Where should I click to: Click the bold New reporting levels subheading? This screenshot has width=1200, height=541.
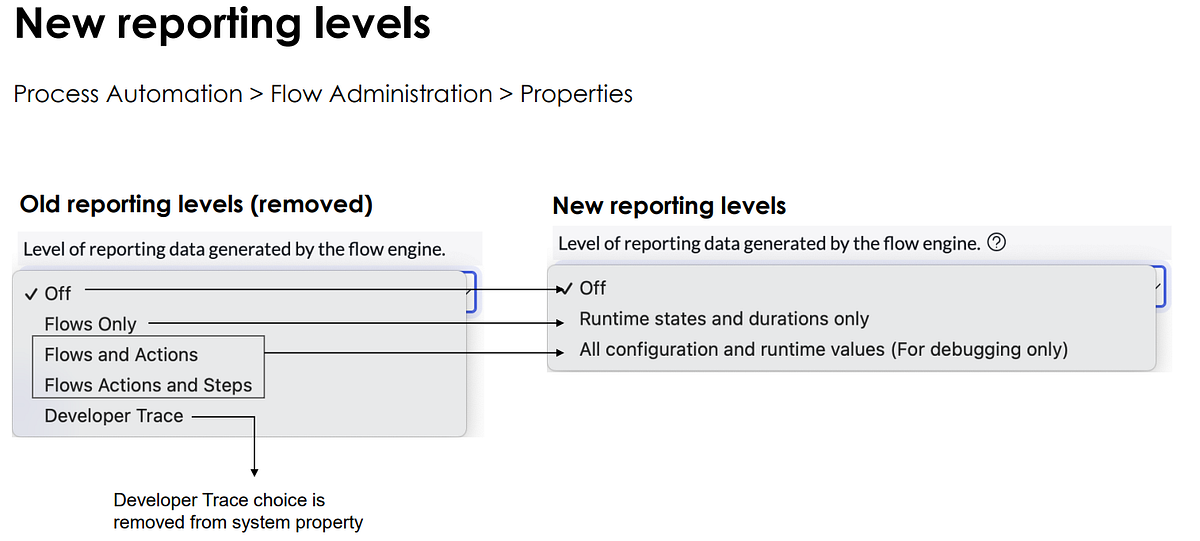(669, 207)
